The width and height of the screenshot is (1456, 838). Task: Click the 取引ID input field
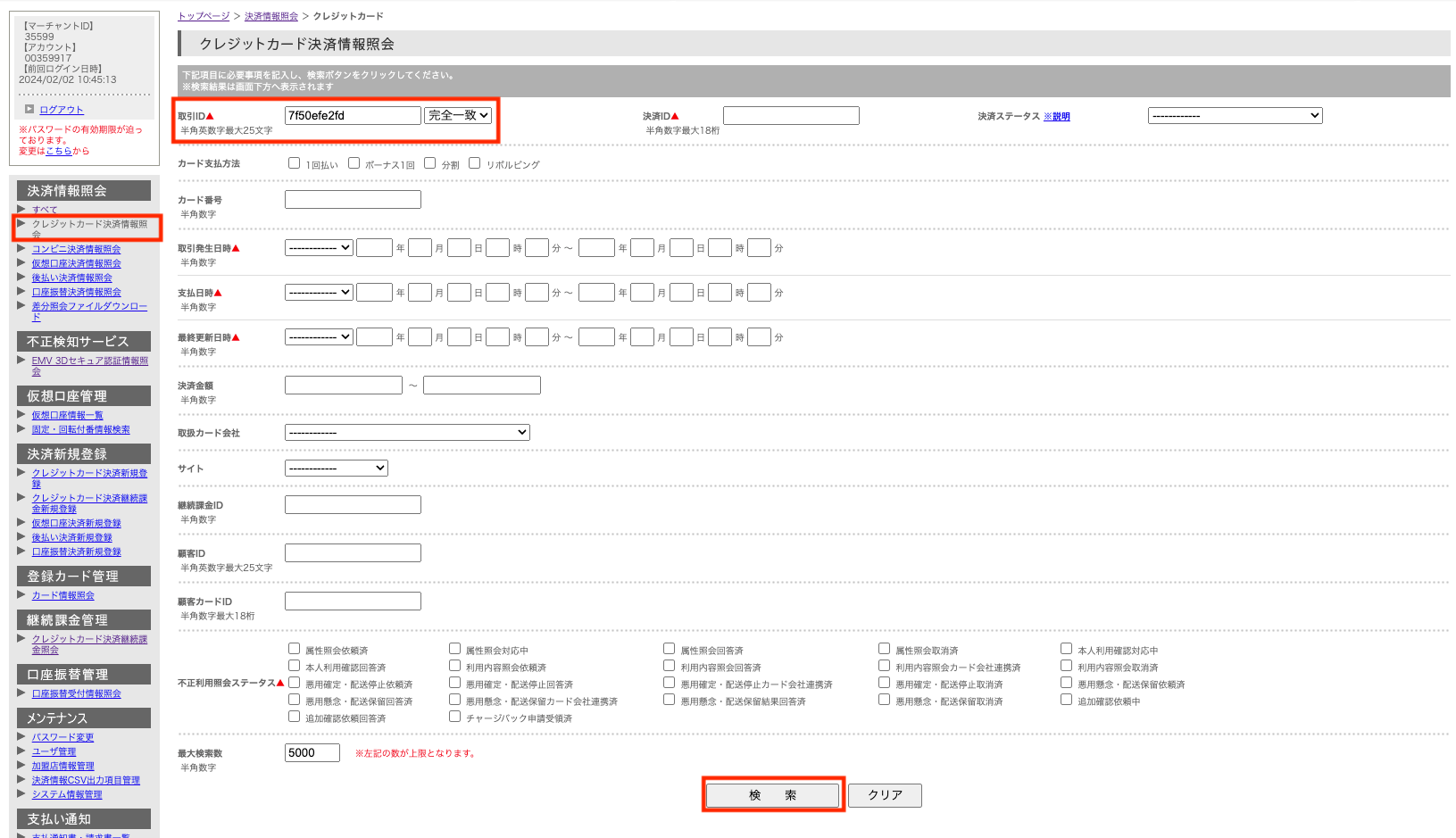[x=353, y=115]
